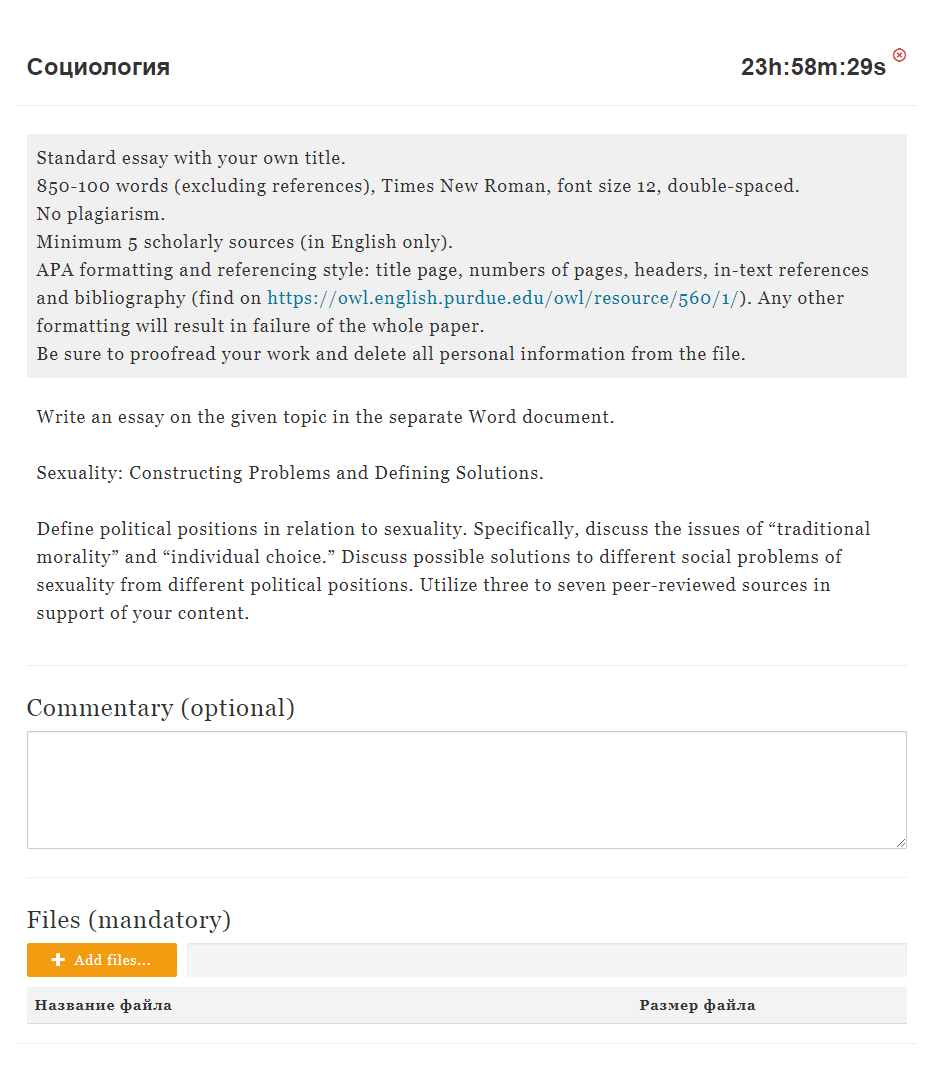Click the countdown timer display
933x1091 pixels.
point(812,68)
